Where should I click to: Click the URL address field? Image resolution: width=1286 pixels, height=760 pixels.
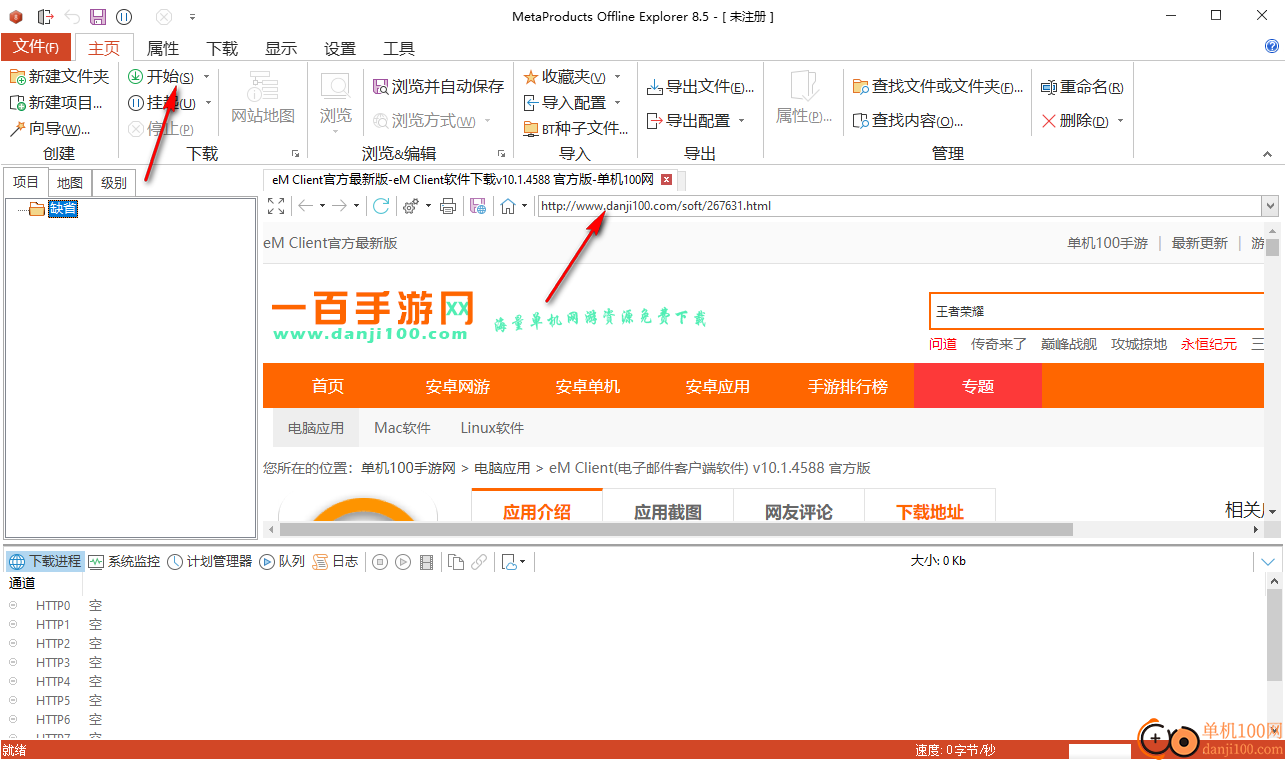899,206
